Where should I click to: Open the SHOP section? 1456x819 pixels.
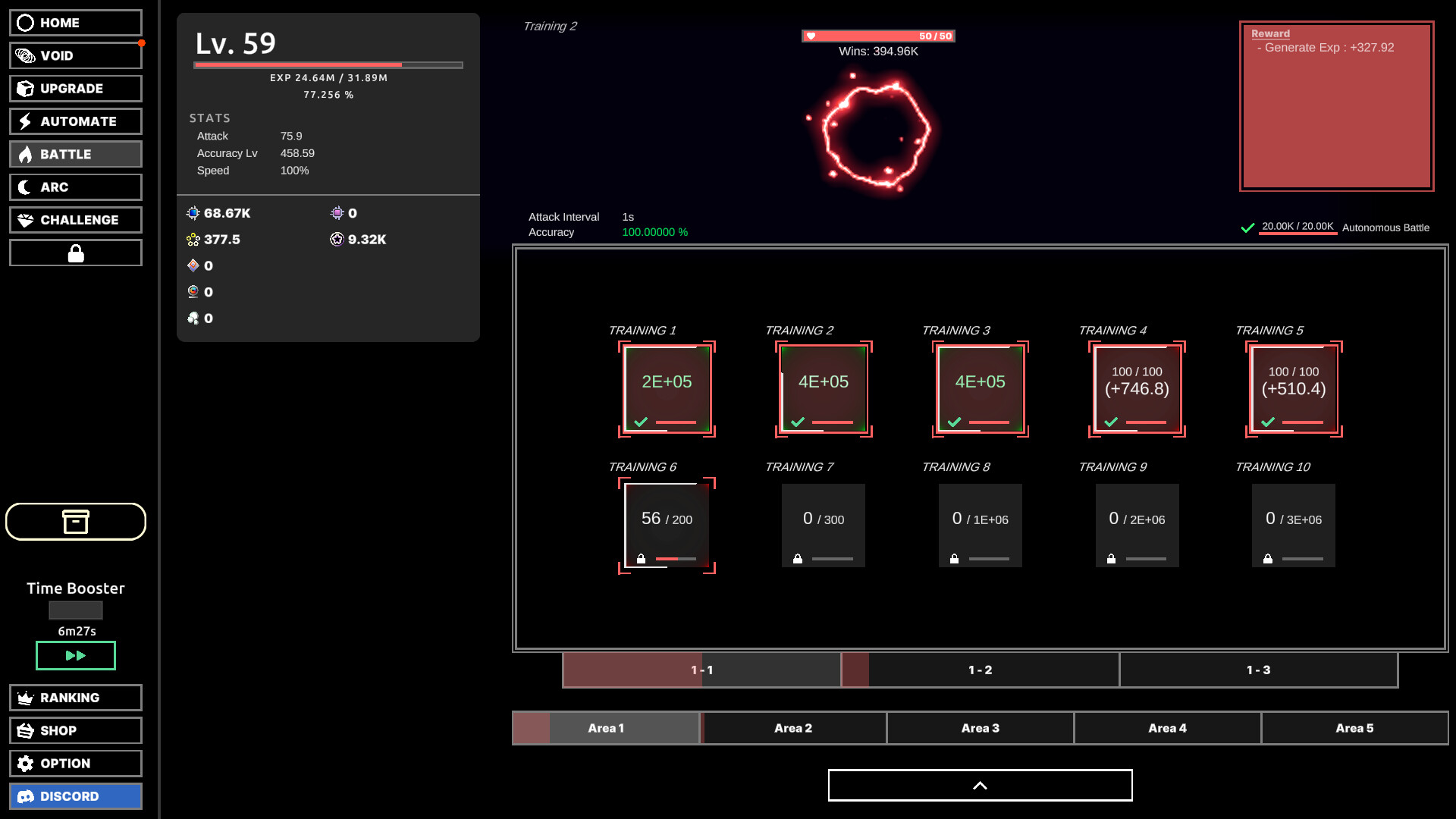pos(75,730)
